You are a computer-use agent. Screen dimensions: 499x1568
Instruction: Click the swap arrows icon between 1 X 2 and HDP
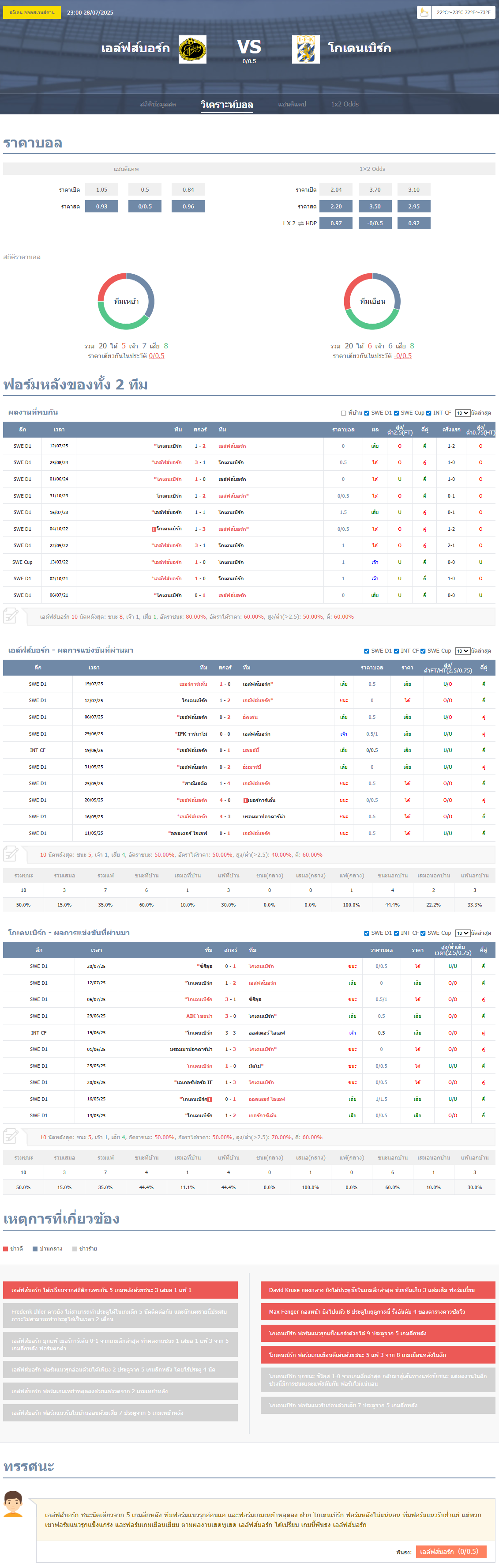[300, 223]
